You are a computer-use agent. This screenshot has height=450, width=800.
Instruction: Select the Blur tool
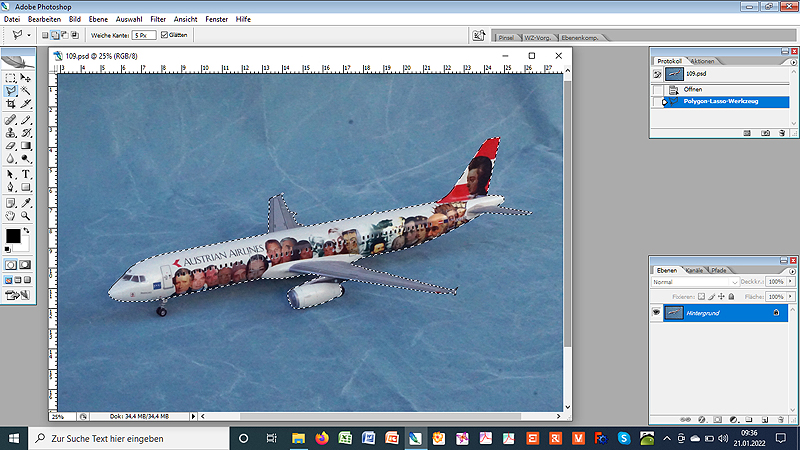click(x=11, y=159)
